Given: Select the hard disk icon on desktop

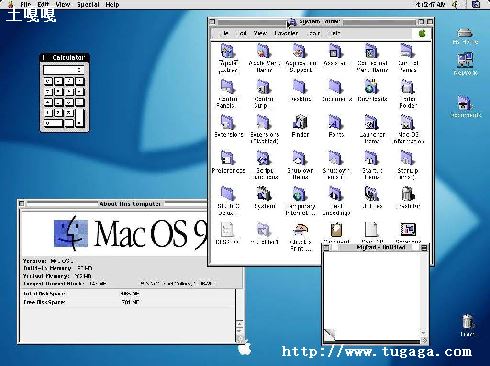Looking at the screenshot, I should (465, 33).
